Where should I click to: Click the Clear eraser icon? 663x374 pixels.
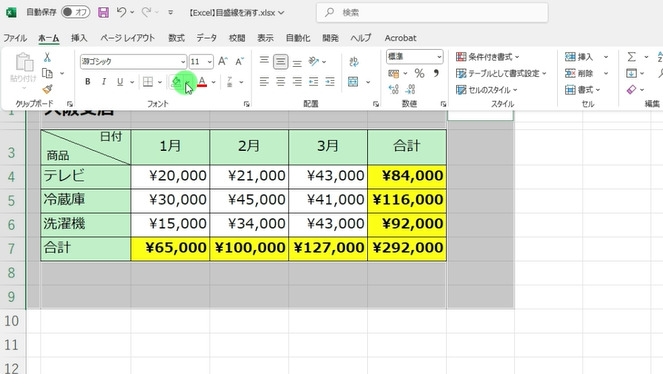tap(631, 90)
